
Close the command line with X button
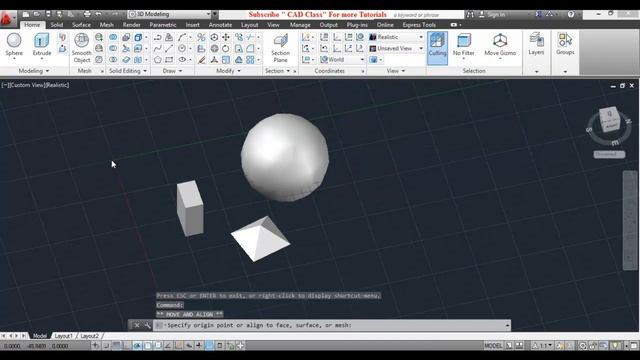pos(137,325)
